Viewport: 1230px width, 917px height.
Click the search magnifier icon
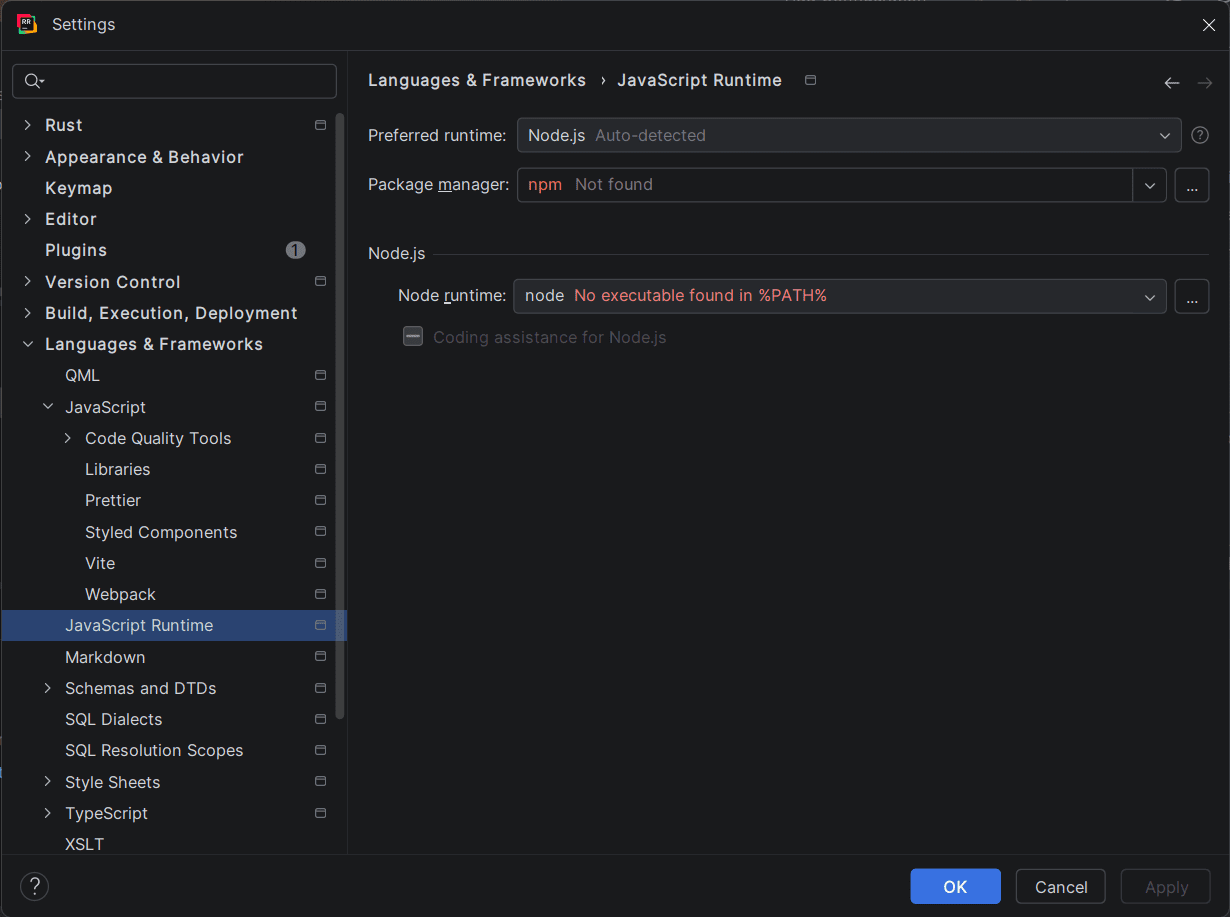coord(33,81)
